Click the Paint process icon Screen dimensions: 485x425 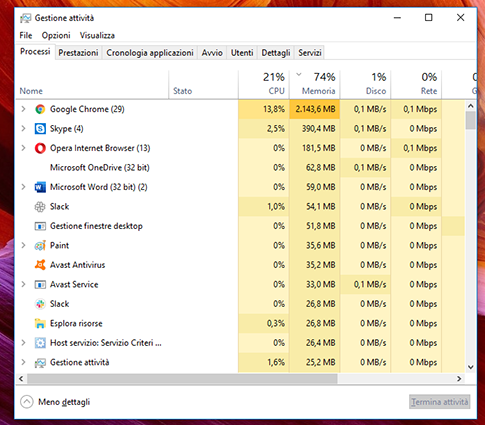coord(40,246)
